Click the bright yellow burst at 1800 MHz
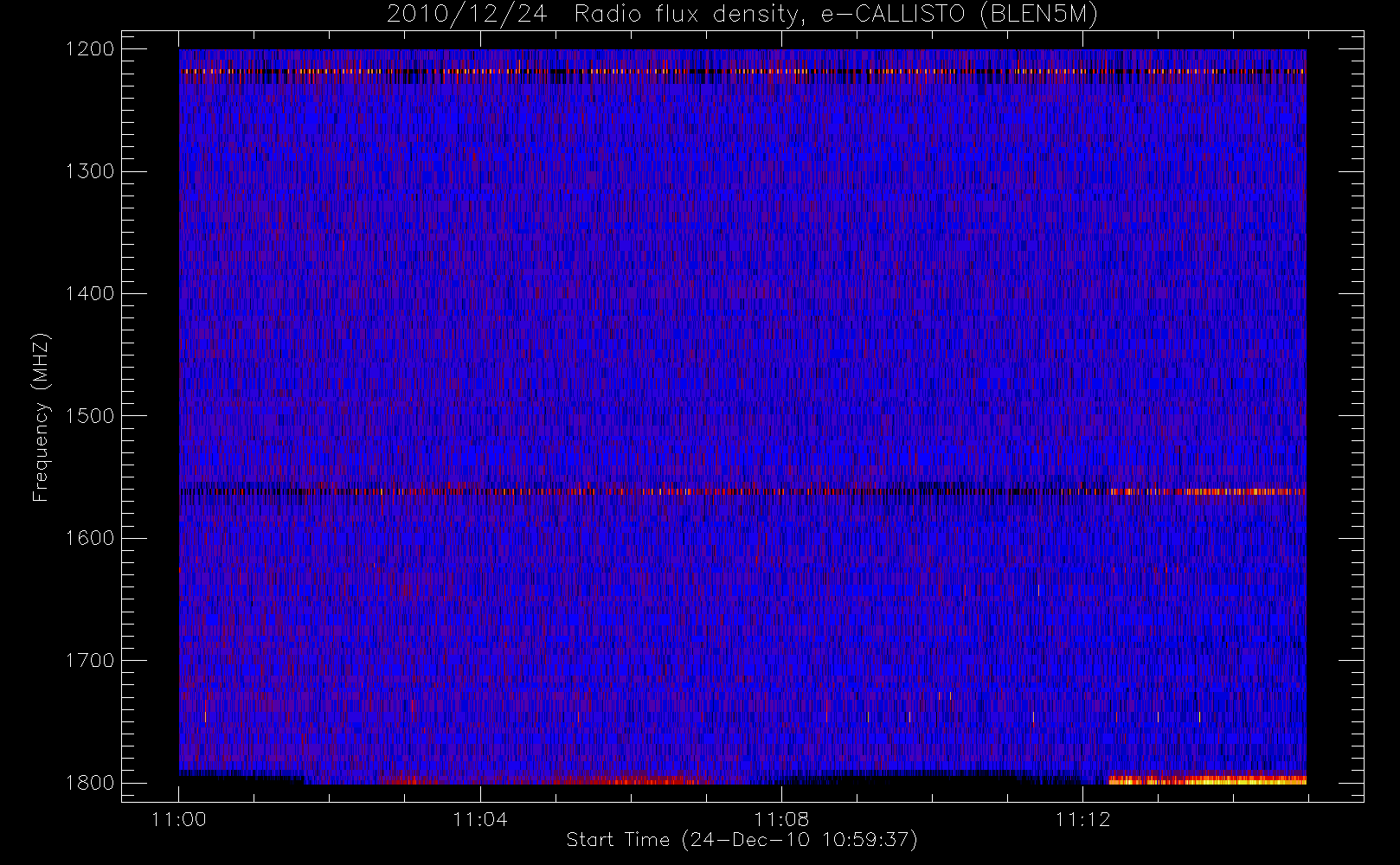Image resolution: width=1400 pixels, height=865 pixels. coord(1207,779)
